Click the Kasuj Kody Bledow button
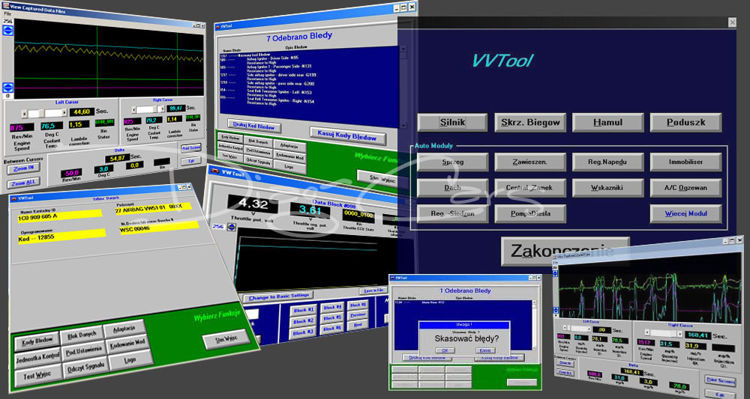 coord(347,136)
